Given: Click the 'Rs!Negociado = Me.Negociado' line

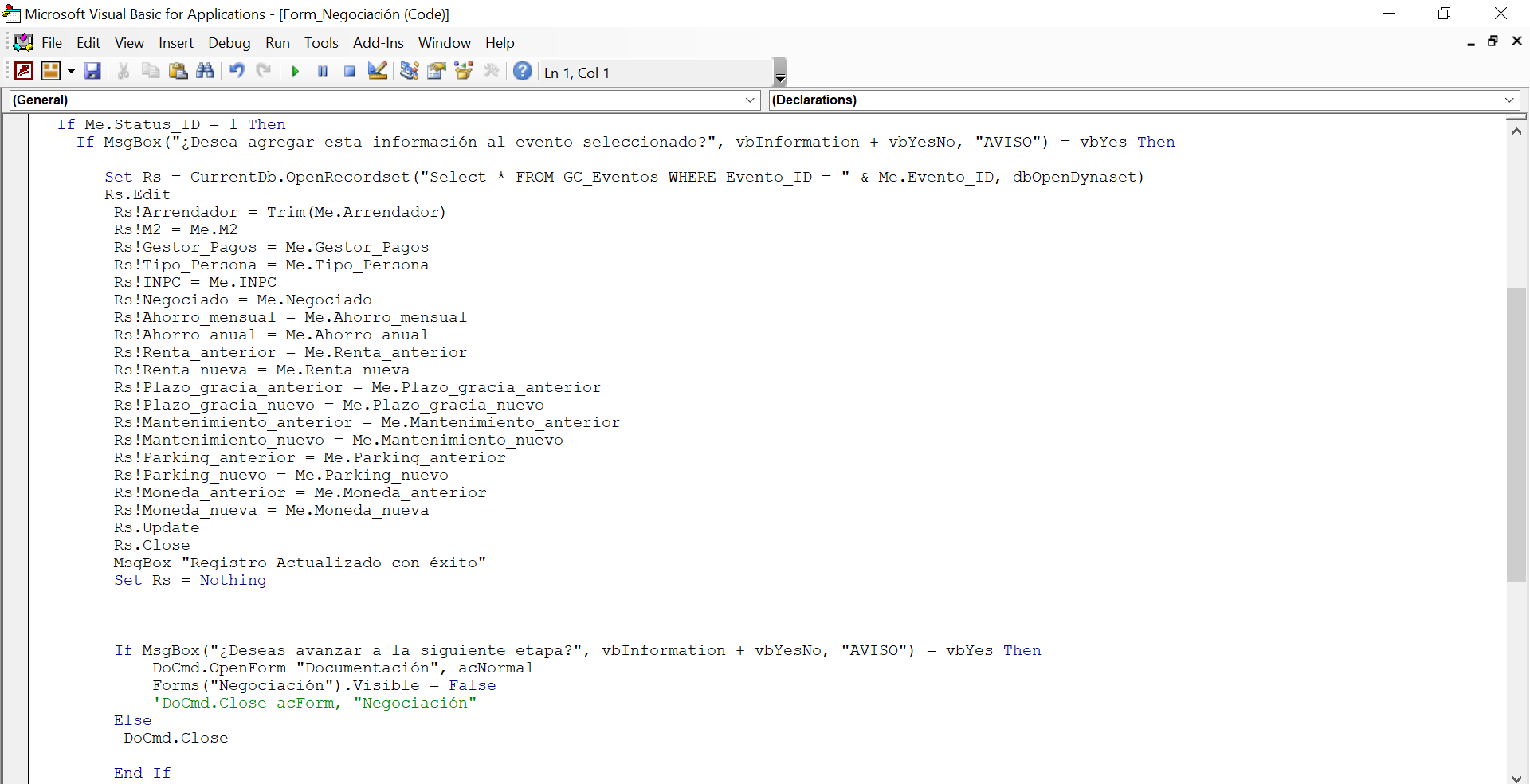Looking at the screenshot, I should pyautogui.click(x=242, y=300).
